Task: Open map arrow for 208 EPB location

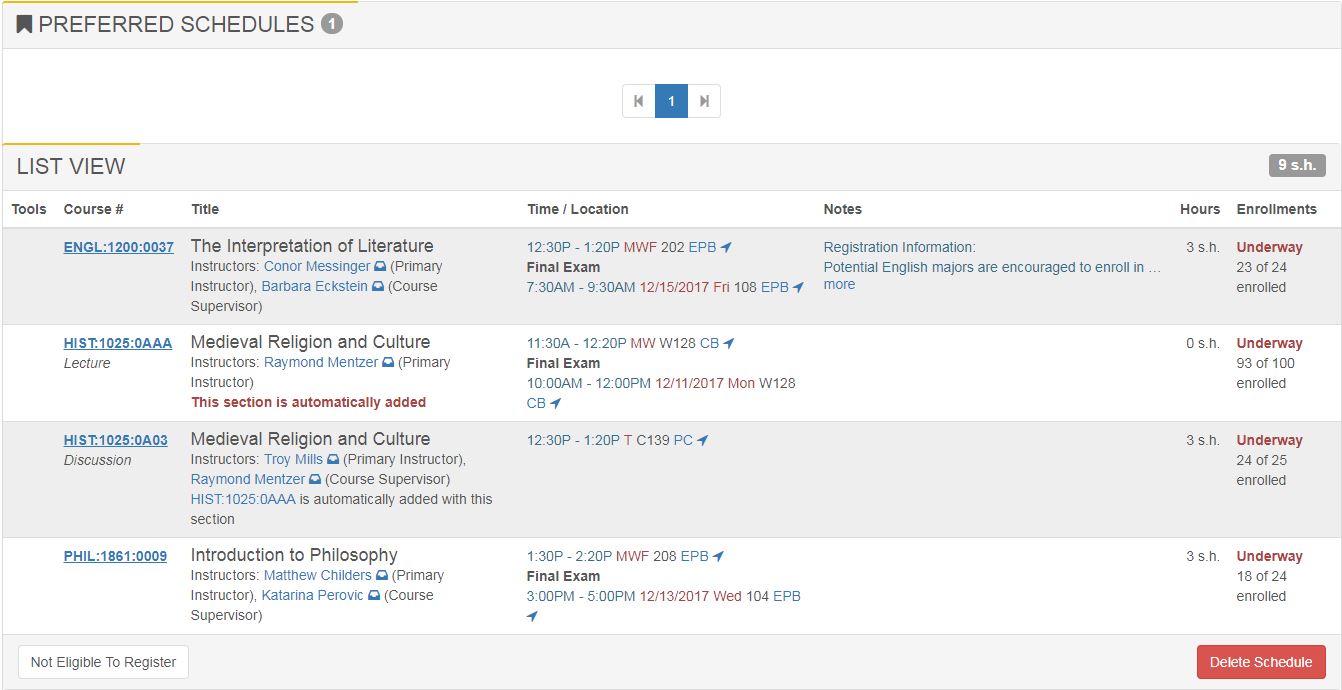Action: [x=718, y=556]
